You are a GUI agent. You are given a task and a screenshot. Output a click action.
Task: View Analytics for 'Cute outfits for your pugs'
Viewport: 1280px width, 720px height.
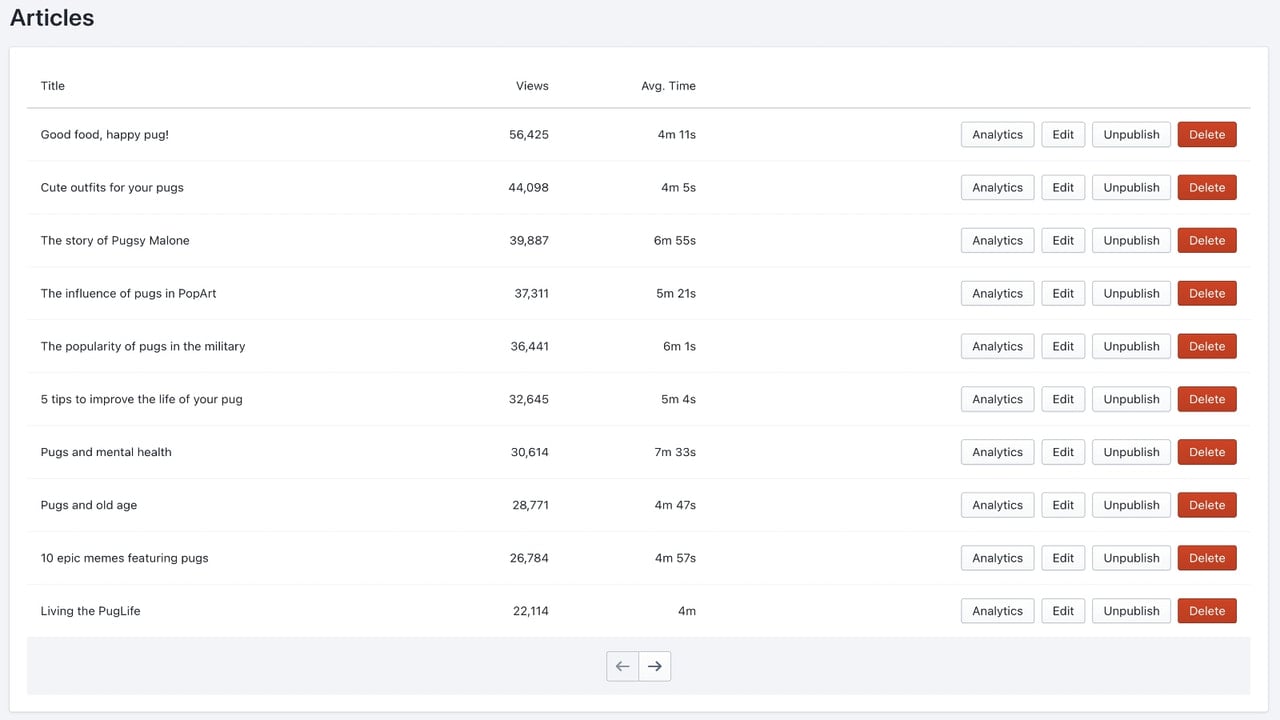pos(997,188)
